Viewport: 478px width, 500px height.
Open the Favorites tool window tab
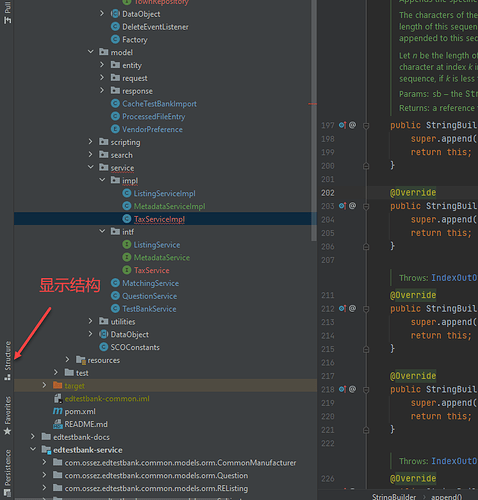click(7, 415)
